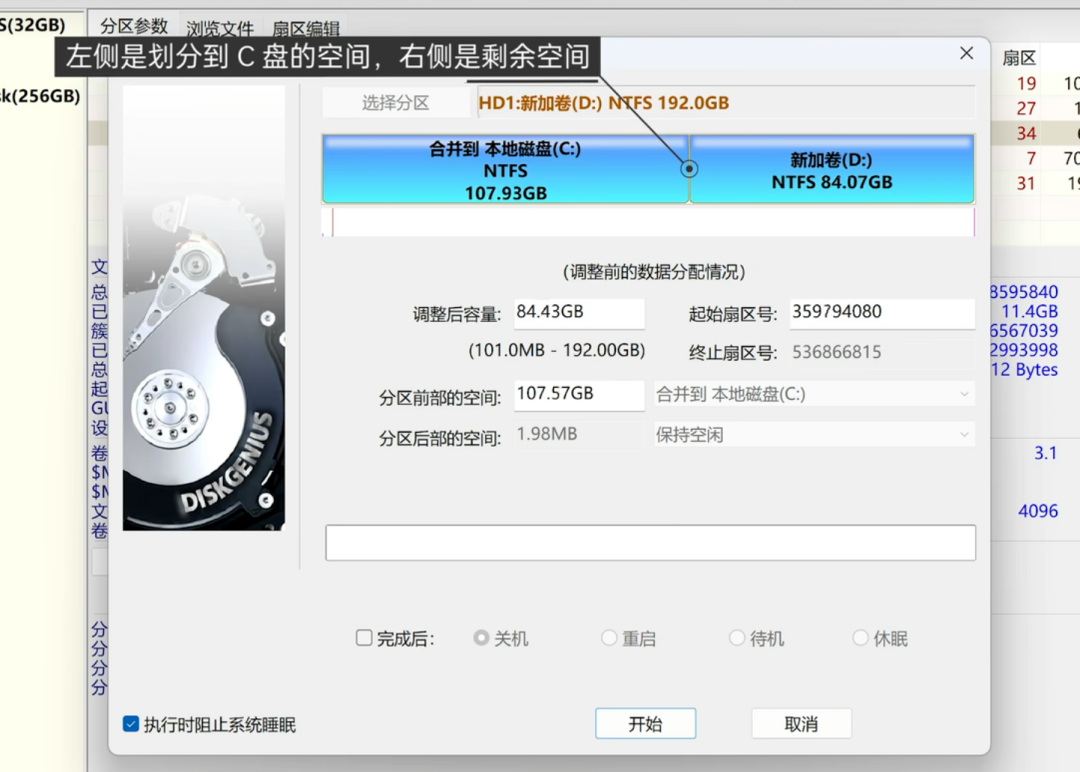Click the 调整后容量 input field
This screenshot has width=1080, height=772.
578,313
